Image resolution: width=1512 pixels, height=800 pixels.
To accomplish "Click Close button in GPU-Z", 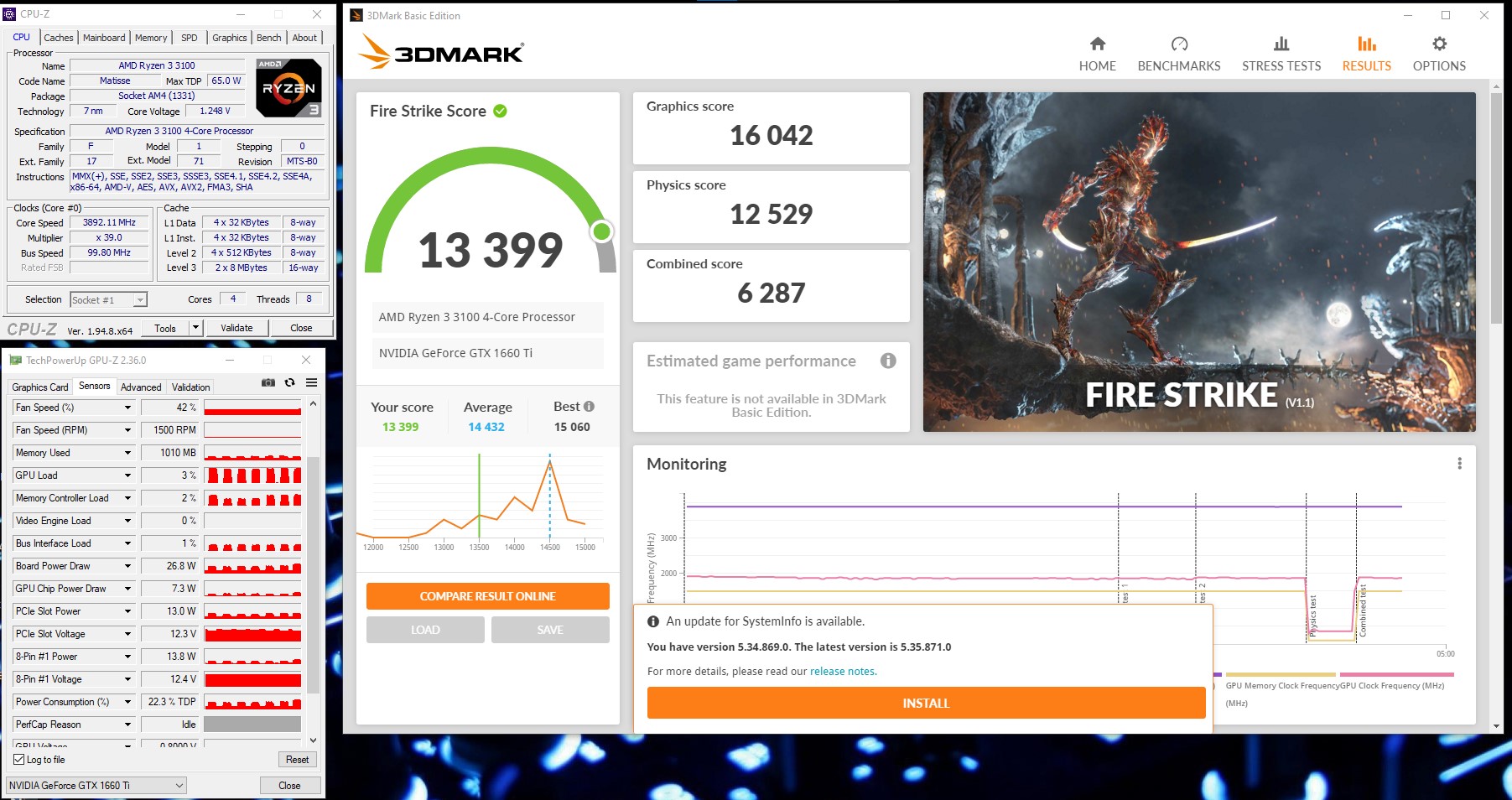I will pyautogui.click(x=289, y=786).
